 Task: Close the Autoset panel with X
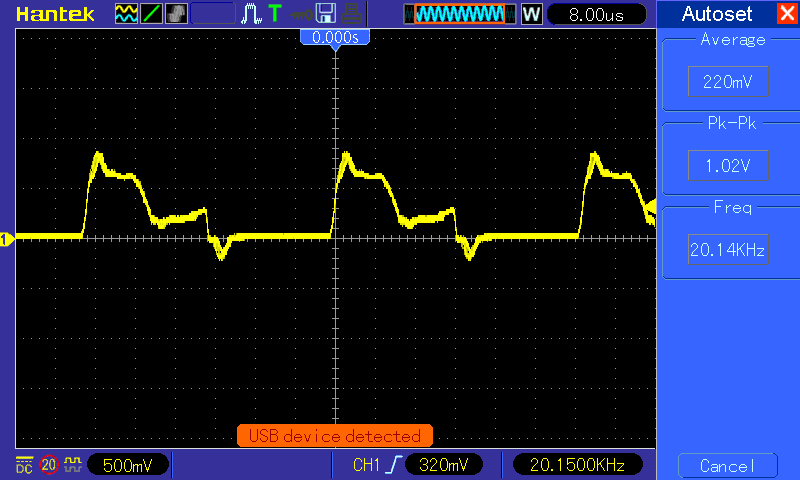pyautogui.click(x=786, y=13)
